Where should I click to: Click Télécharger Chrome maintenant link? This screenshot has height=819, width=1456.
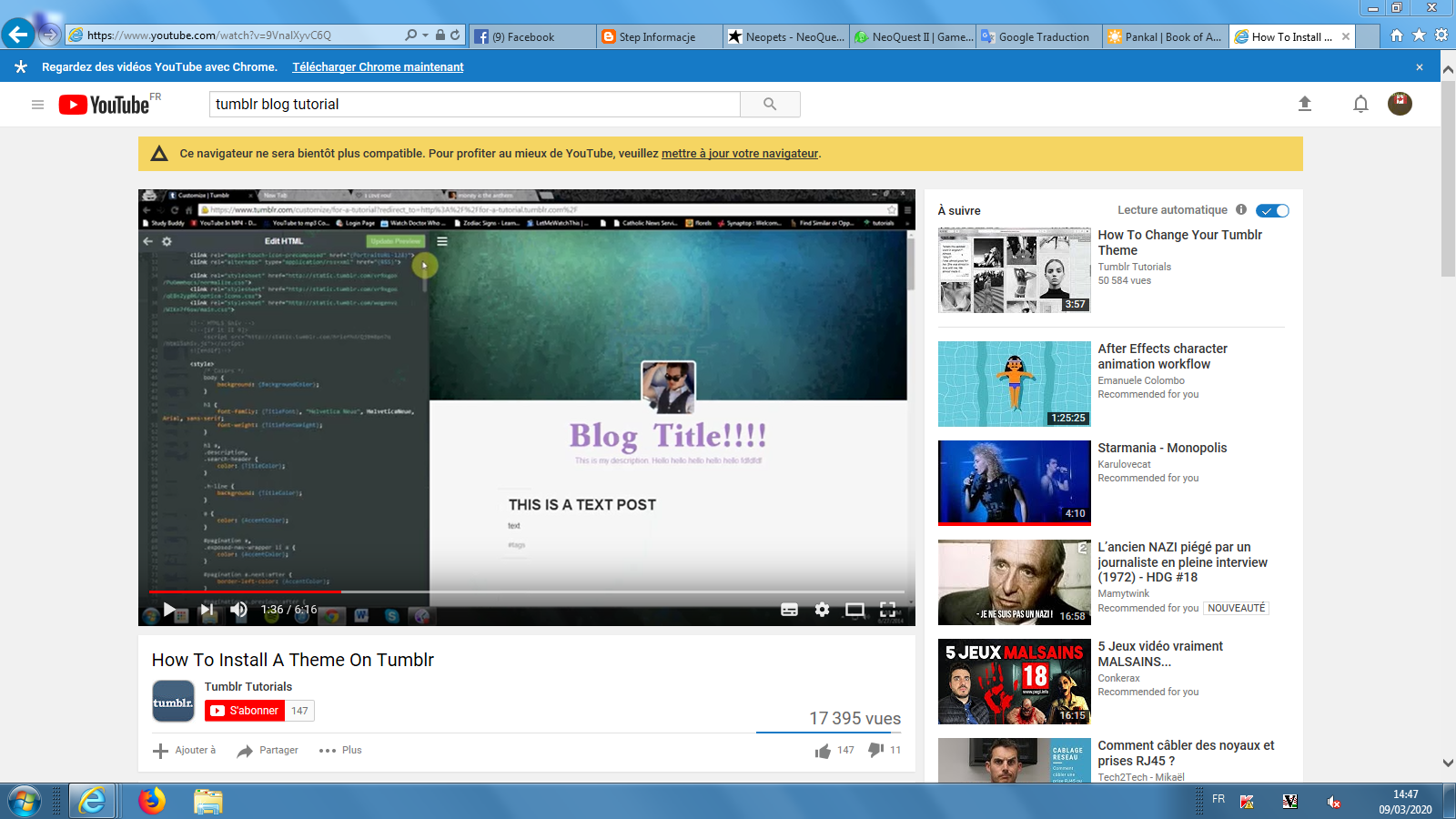pos(378,67)
